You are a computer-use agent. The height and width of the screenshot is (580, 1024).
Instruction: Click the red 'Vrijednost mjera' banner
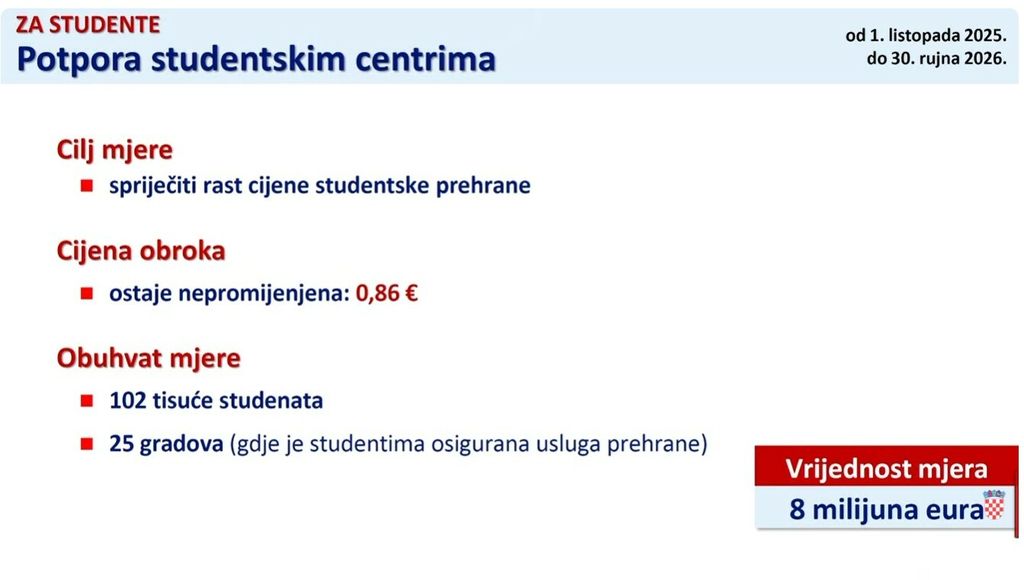[886, 468]
